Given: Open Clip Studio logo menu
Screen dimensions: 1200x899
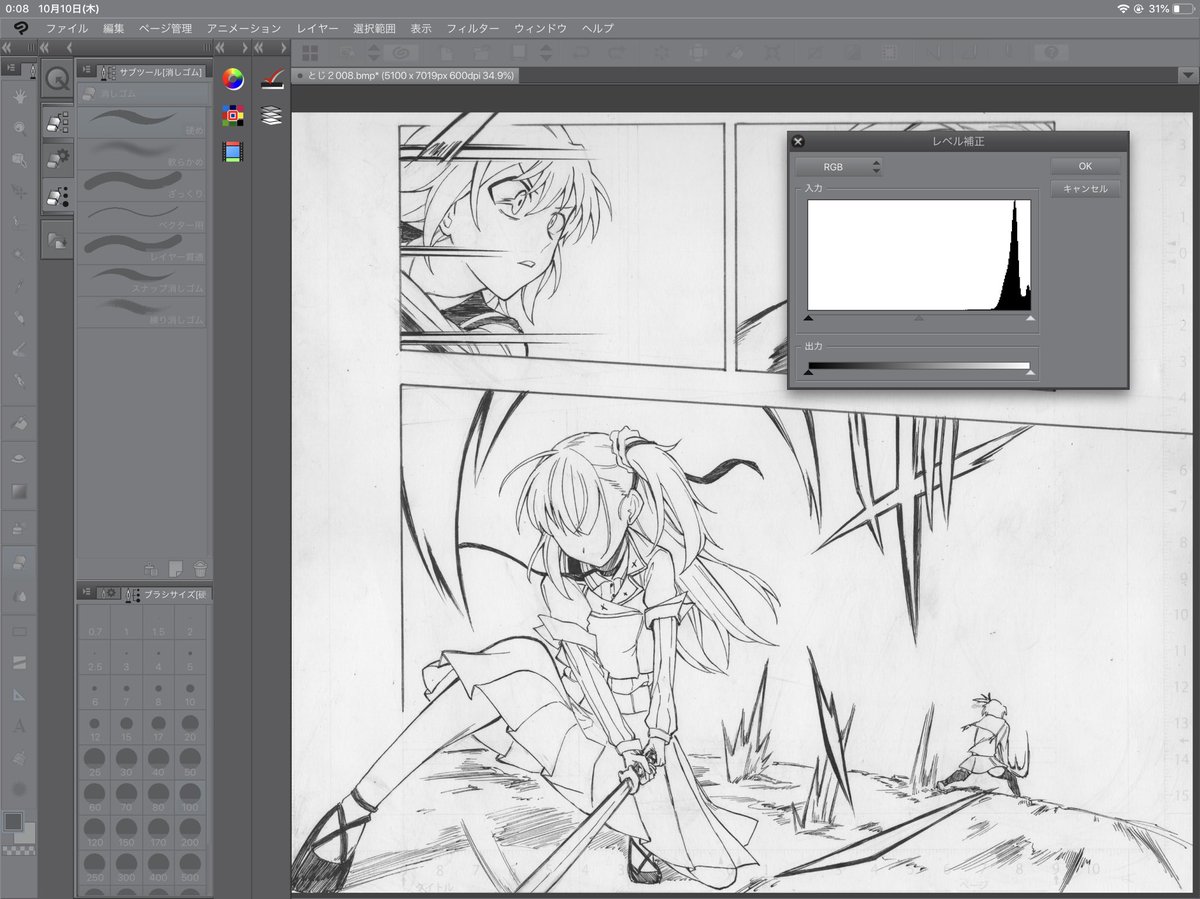Looking at the screenshot, I should [20, 28].
